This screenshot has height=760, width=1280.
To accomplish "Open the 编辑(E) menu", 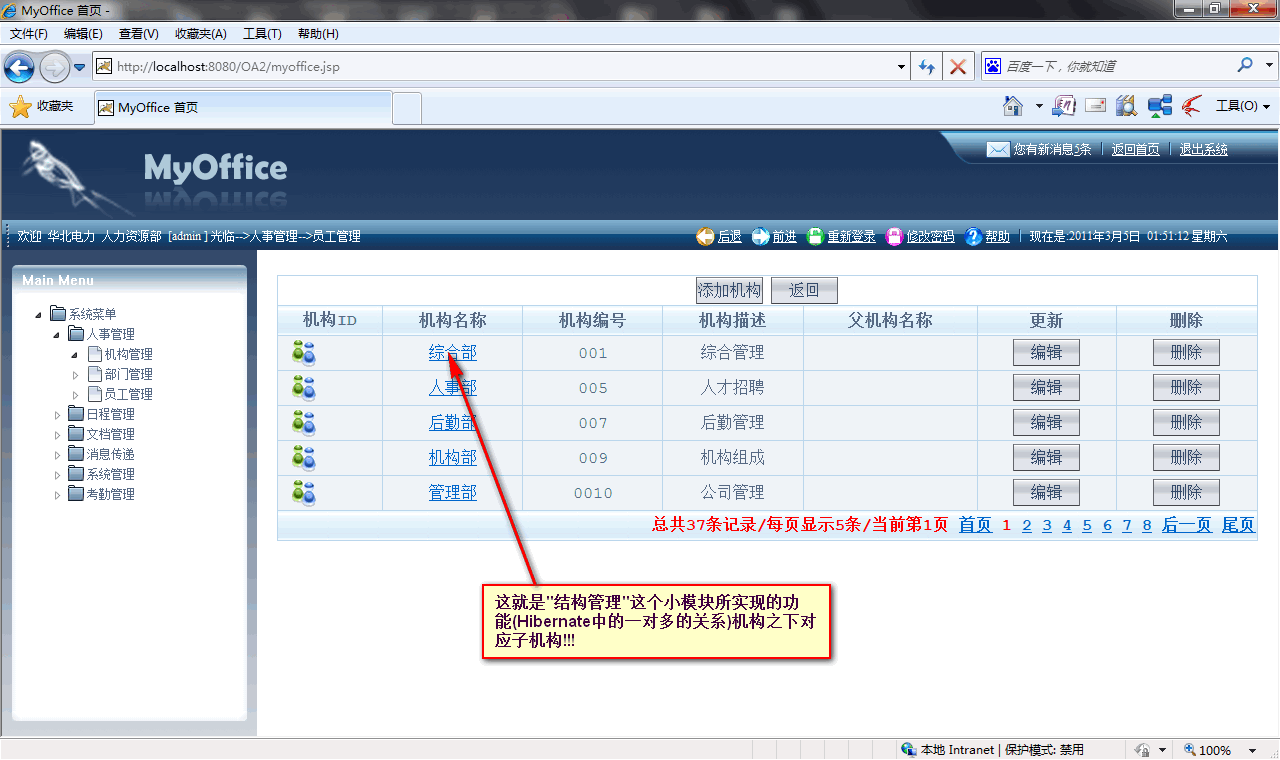I will 83,34.
